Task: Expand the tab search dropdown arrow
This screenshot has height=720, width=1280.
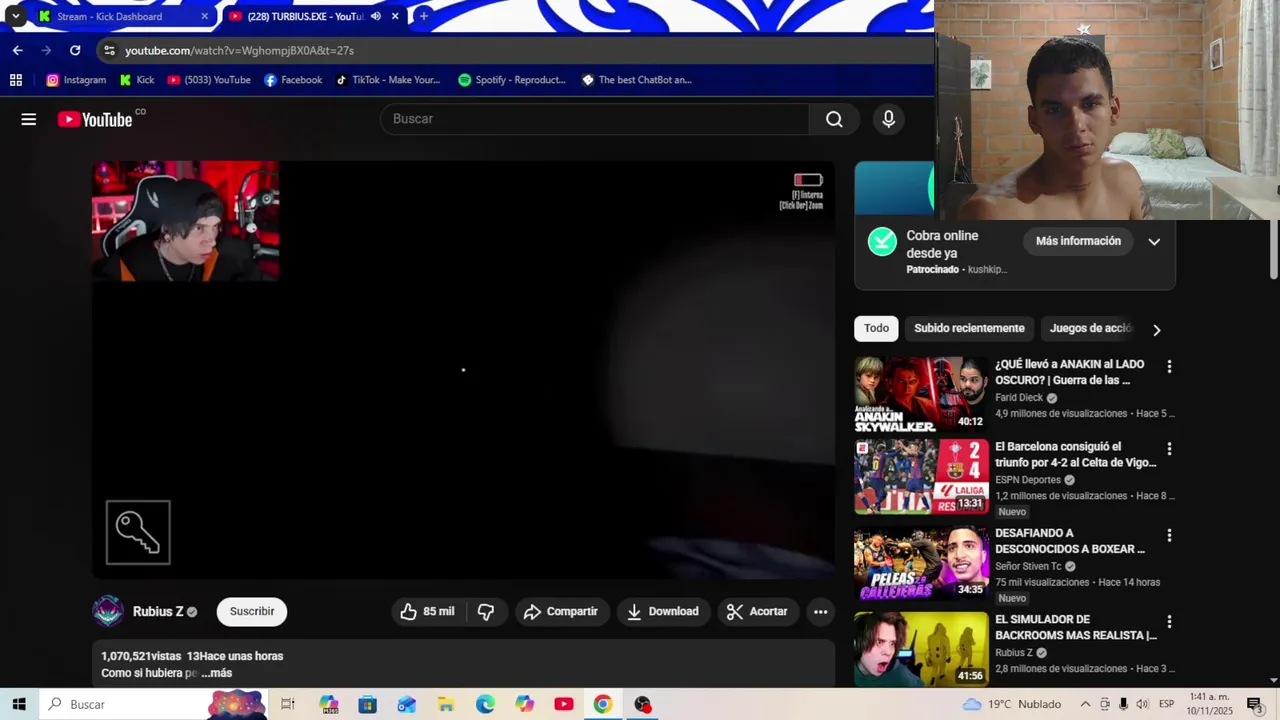Action: click(16, 16)
